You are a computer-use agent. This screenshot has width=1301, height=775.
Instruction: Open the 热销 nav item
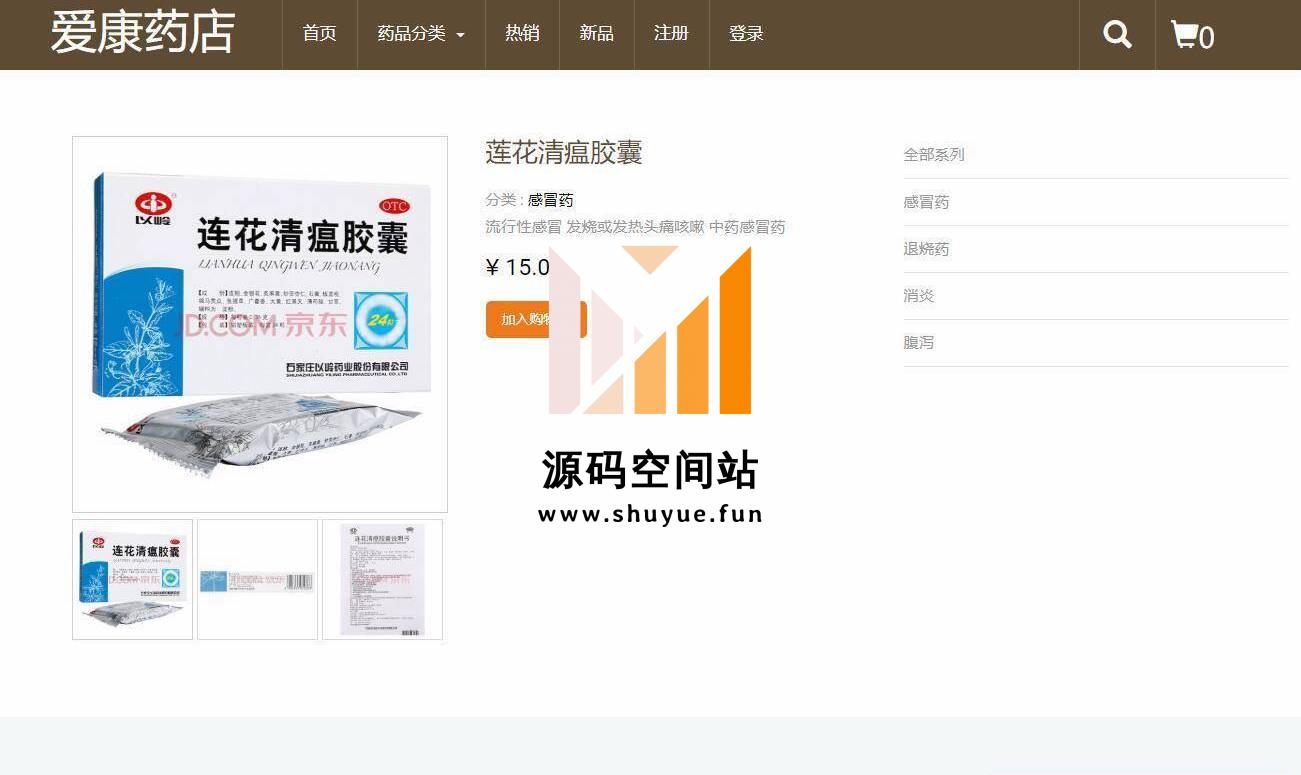(522, 34)
